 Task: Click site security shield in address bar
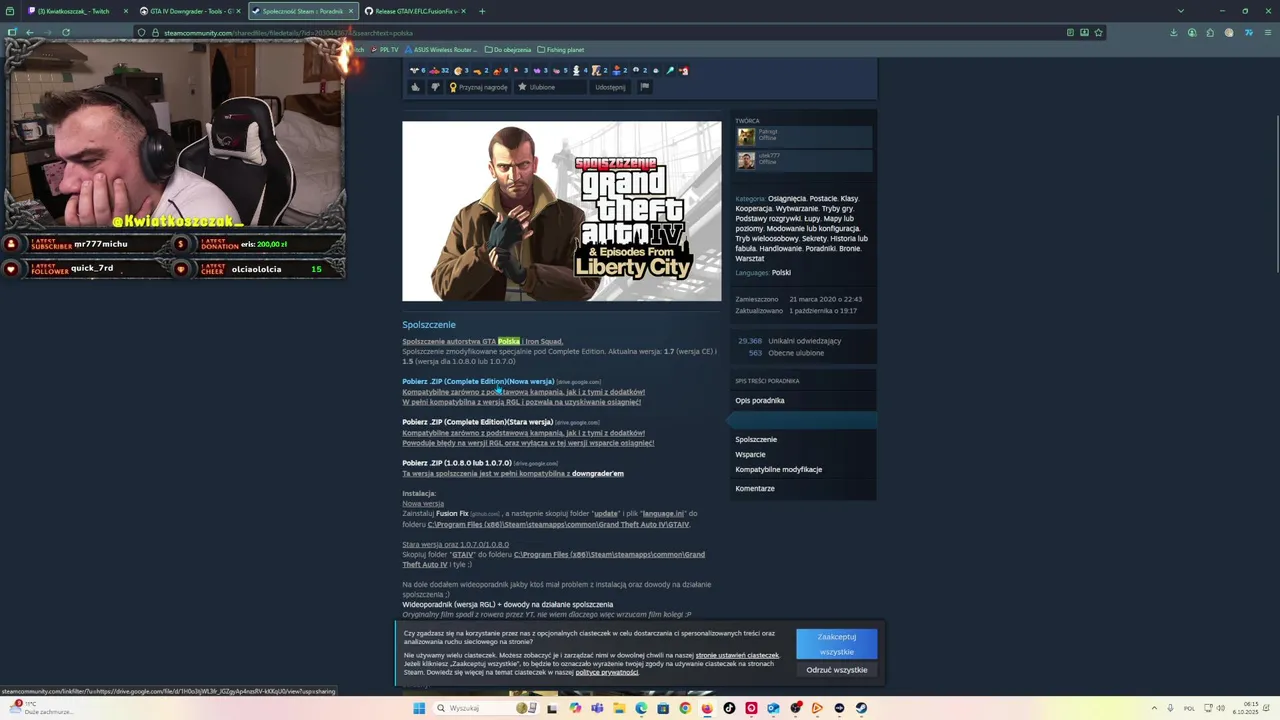141,32
